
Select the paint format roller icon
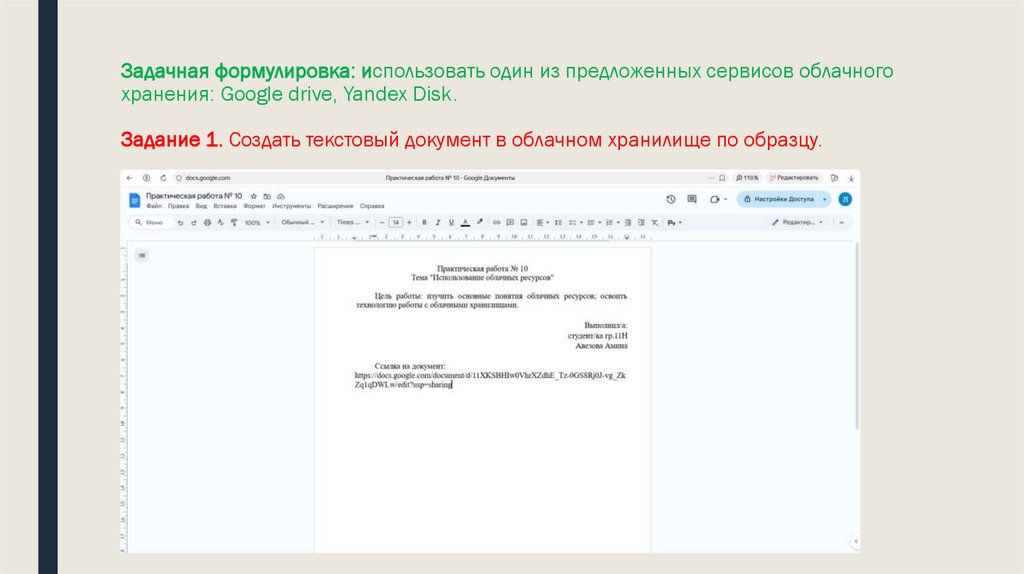coord(234,223)
